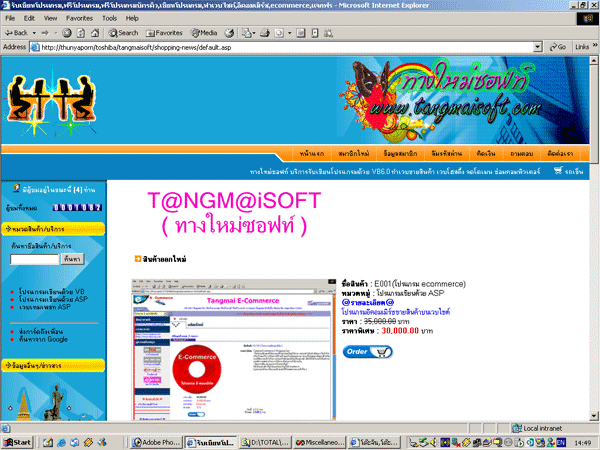Screen dimensions: 600x450
Task: Click the Google search sidebar link
Action: tap(43, 339)
